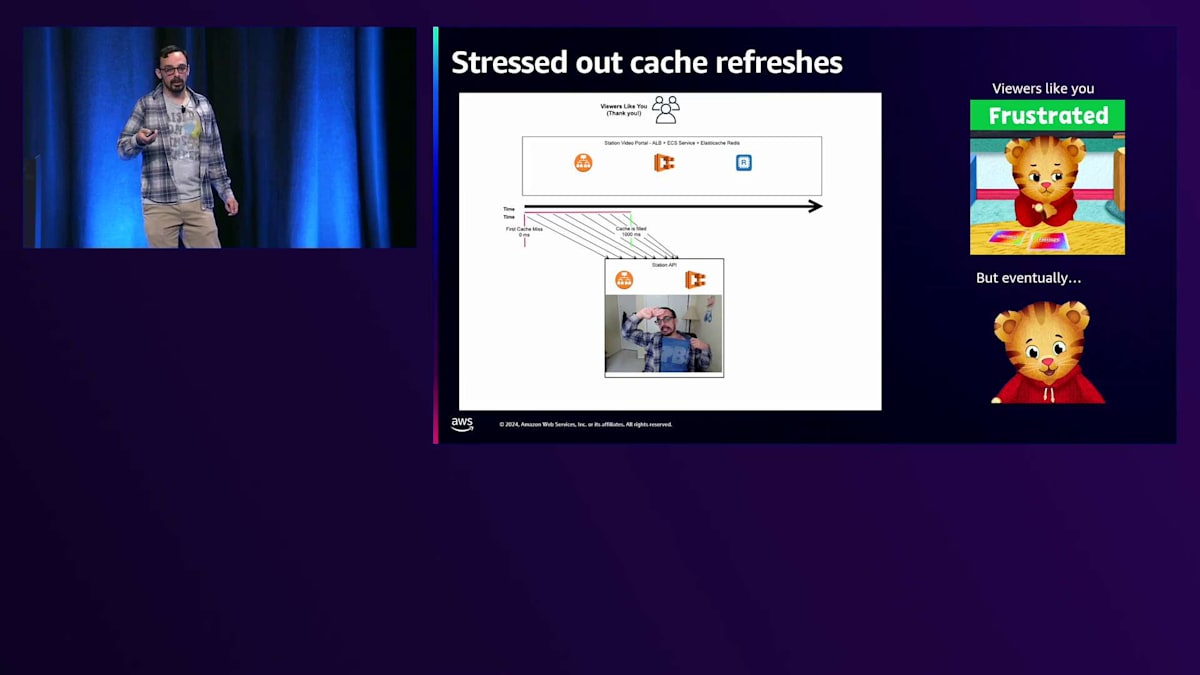The width and height of the screenshot is (1200, 675).
Task: Select the smiling Daniel Tiger picture
Action: point(1047,350)
